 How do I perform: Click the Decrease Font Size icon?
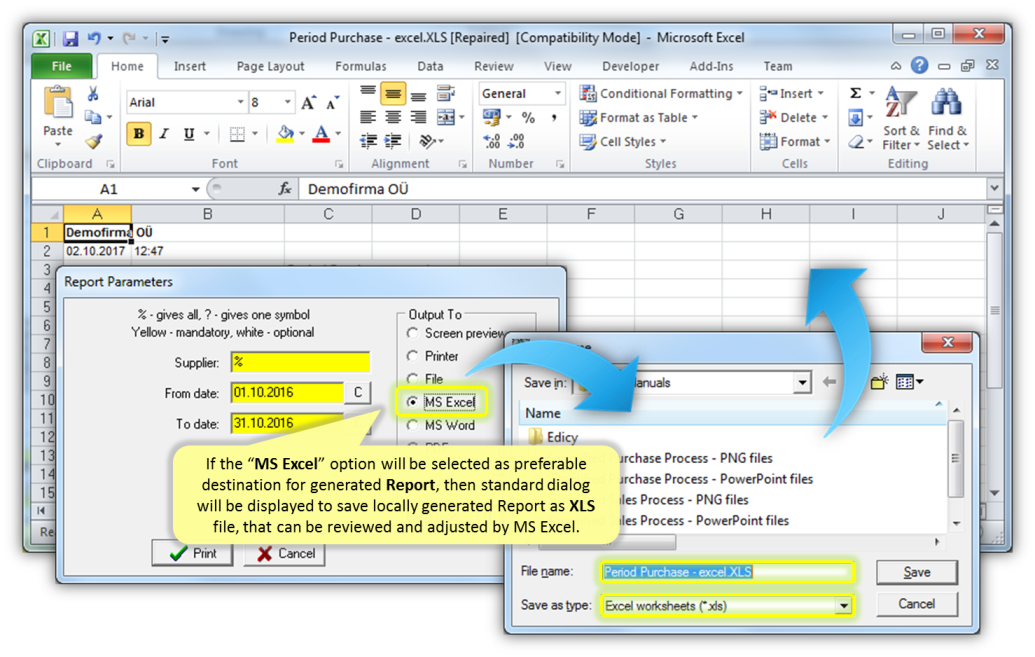tap(332, 102)
